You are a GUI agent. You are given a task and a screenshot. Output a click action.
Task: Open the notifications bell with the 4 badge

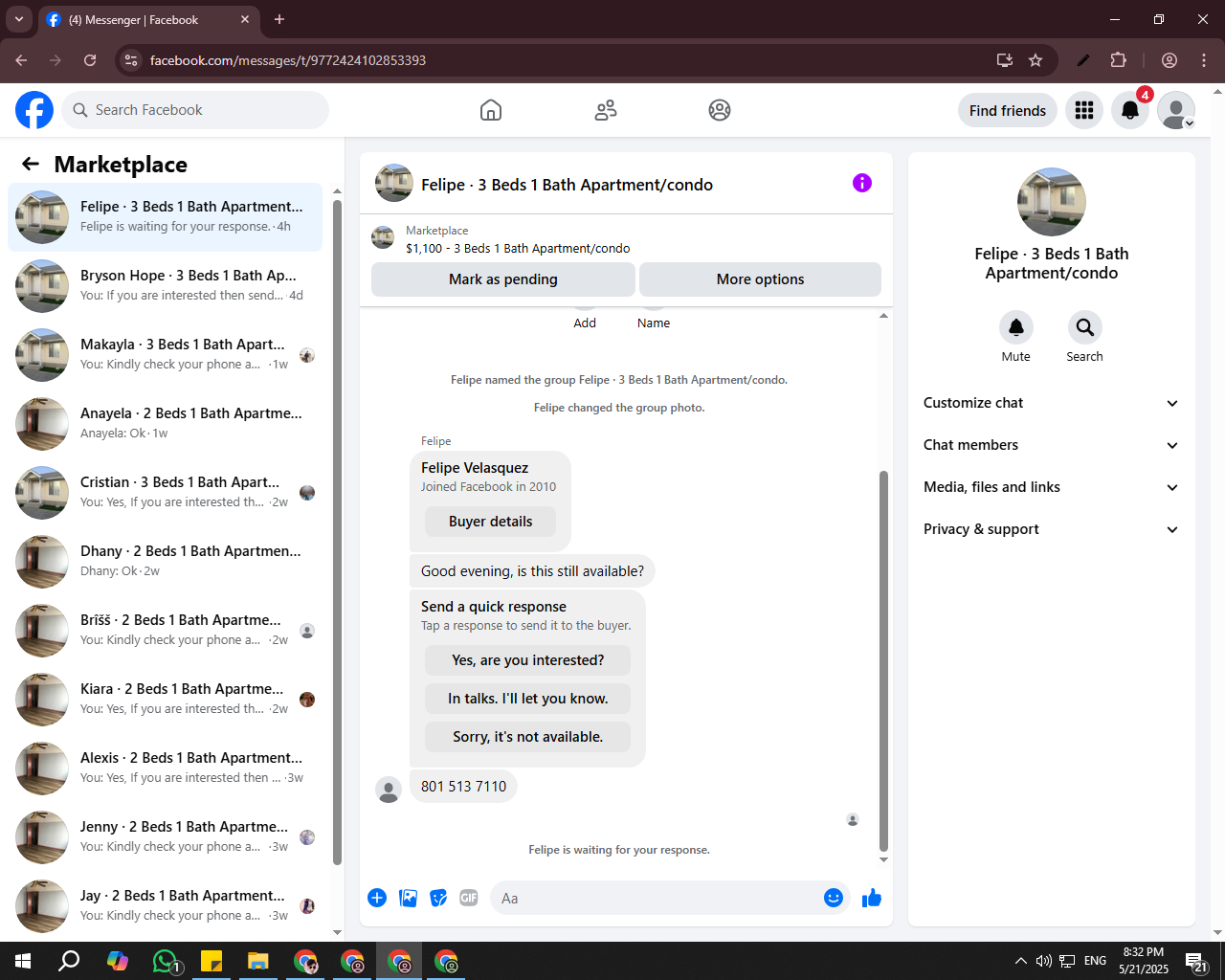click(1130, 110)
